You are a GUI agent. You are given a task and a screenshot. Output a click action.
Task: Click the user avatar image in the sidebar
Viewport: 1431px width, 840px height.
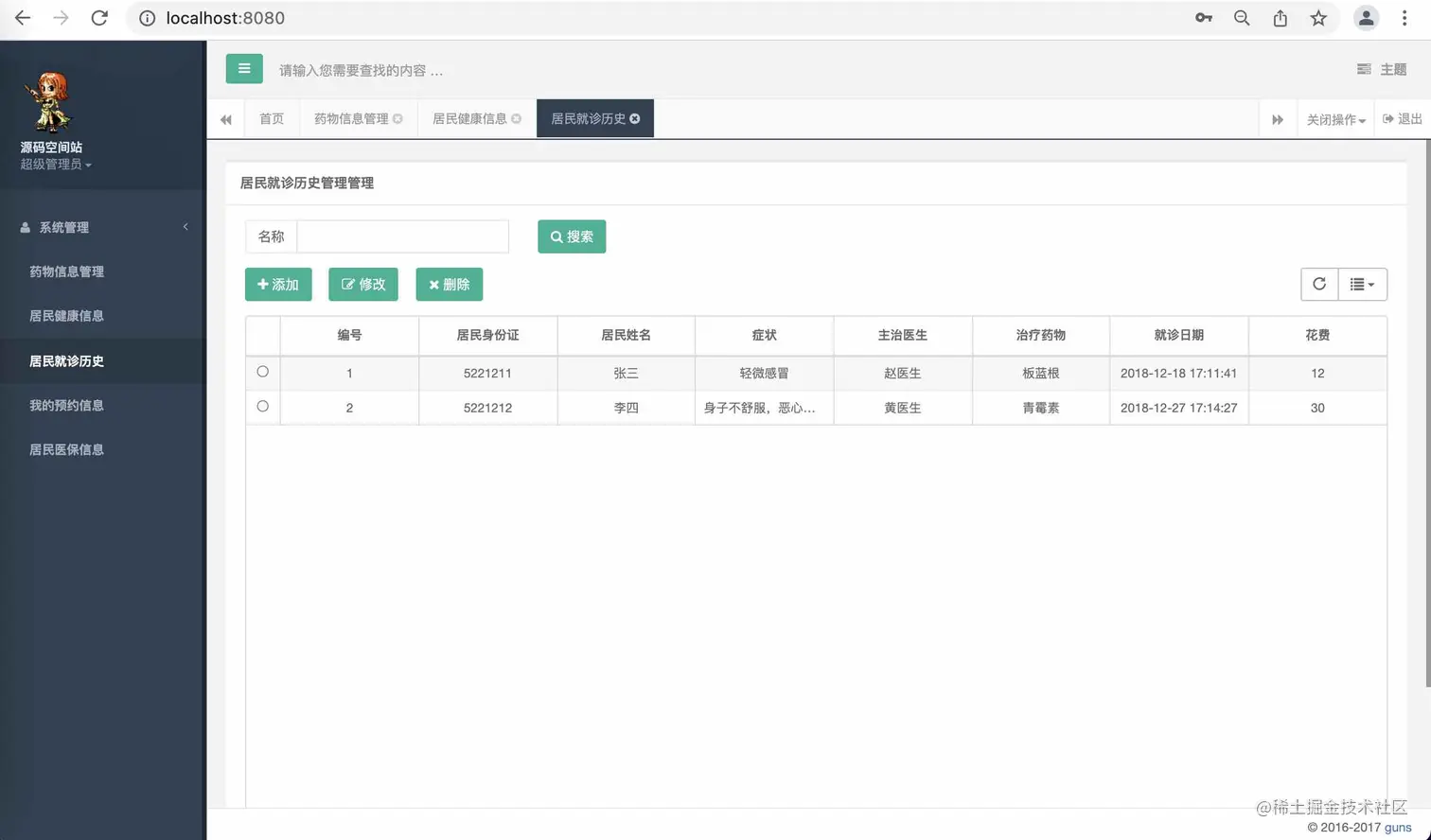pos(50,102)
